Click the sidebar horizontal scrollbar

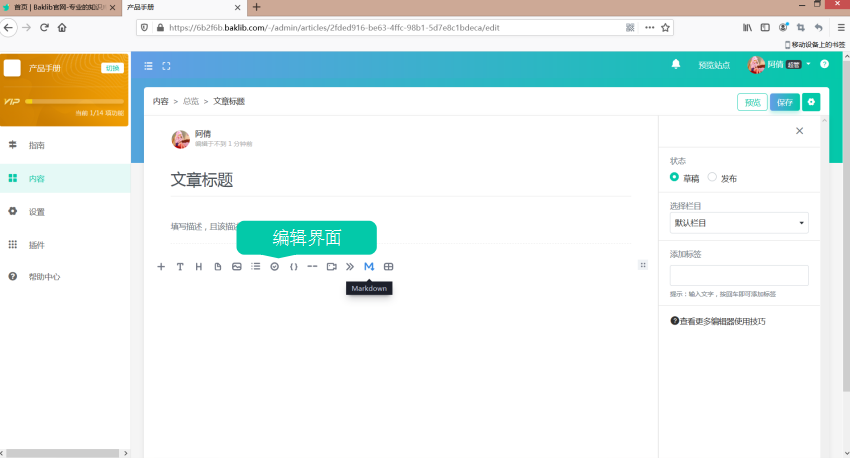[63, 453]
